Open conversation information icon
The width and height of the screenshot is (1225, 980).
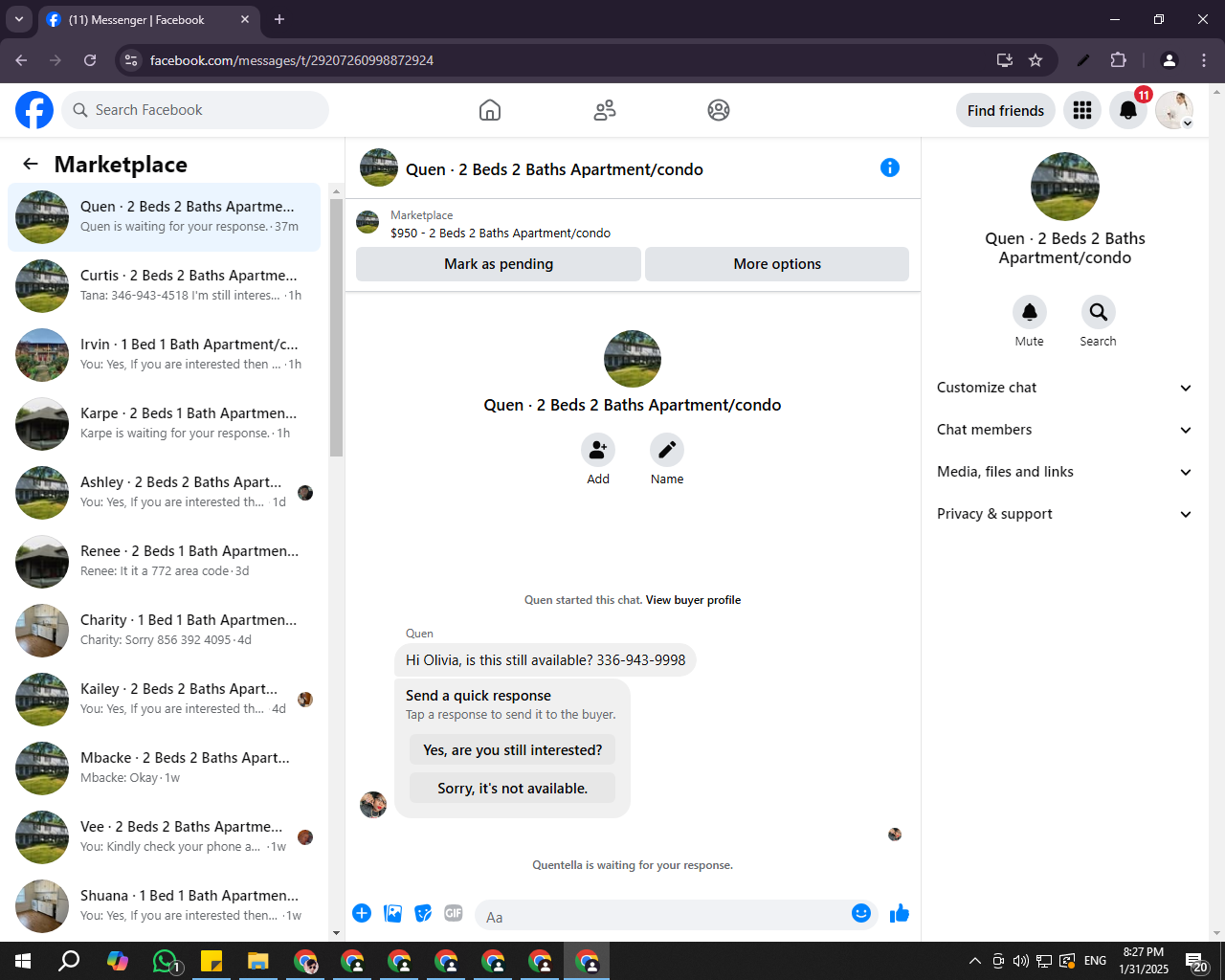[x=890, y=167]
